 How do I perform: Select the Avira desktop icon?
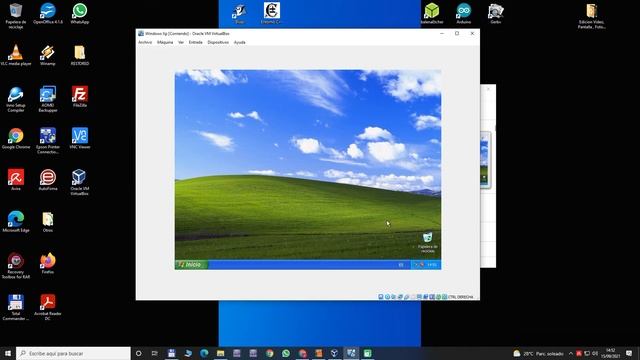coord(16,180)
